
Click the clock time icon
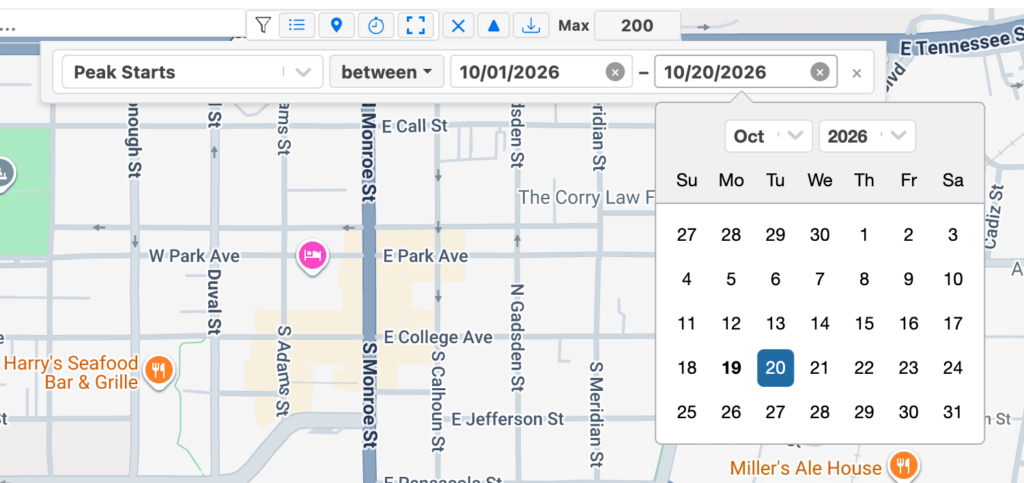[376, 25]
